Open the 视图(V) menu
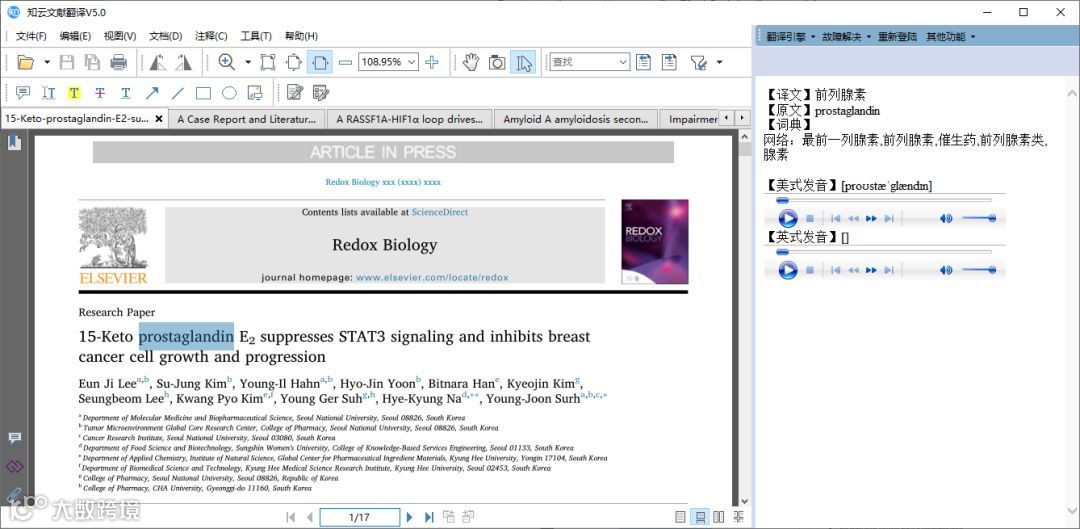Image resolution: width=1080 pixels, height=529 pixels. point(120,37)
